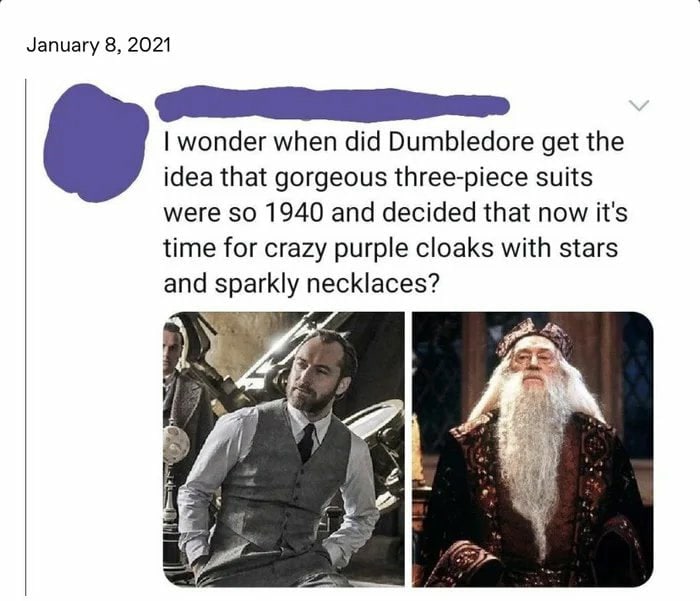Click the black tie in left photo
The image size is (700, 601).
pyautogui.click(x=306, y=443)
